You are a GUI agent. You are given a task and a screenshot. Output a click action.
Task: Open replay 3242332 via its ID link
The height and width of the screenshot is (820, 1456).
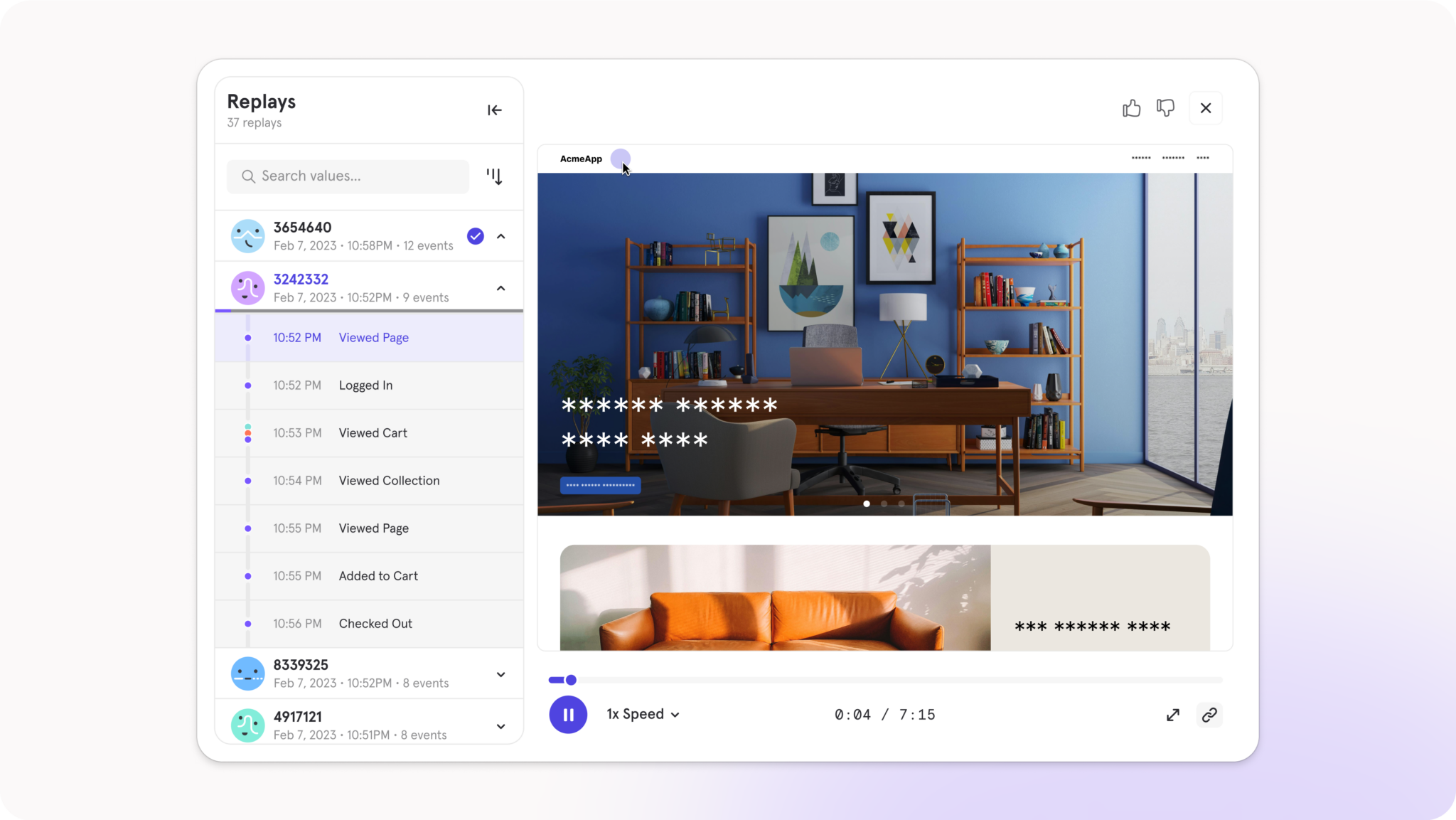pos(301,279)
